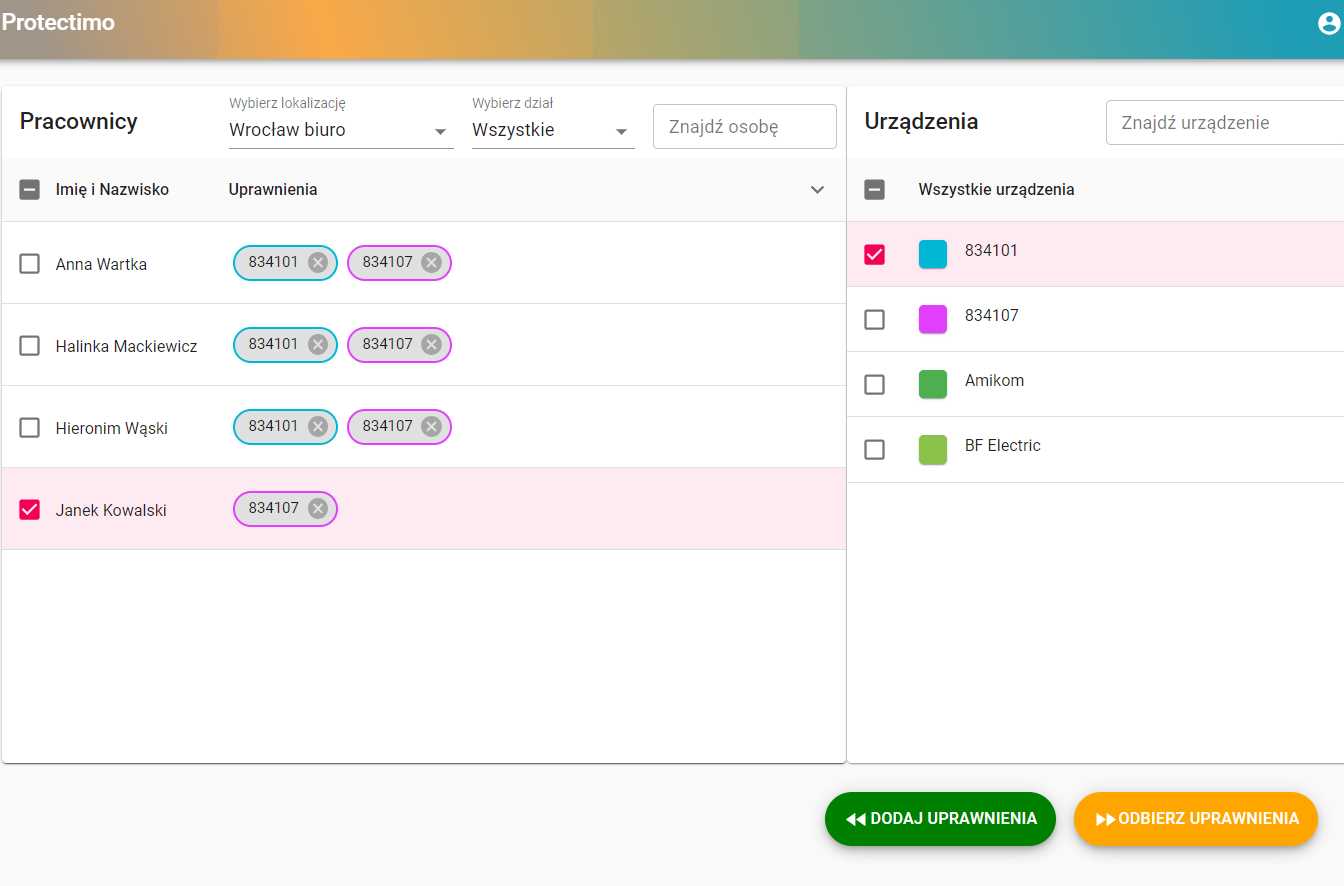The width and height of the screenshot is (1344, 886).
Task: Remove 834107 chip from Janek Kowalski
Action: (318, 509)
